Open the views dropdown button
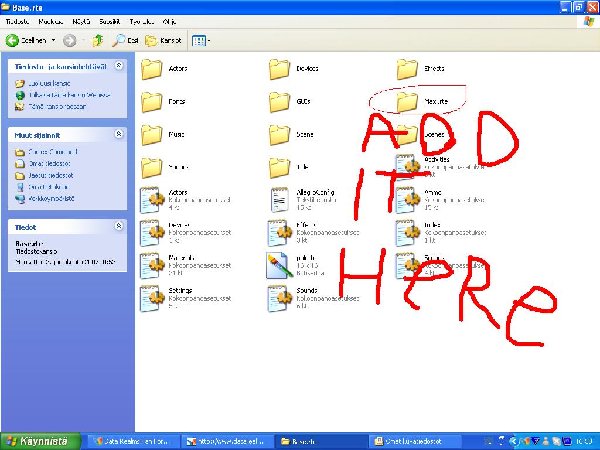600x450 pixels. pyautogui.click(x=201, y=40)
